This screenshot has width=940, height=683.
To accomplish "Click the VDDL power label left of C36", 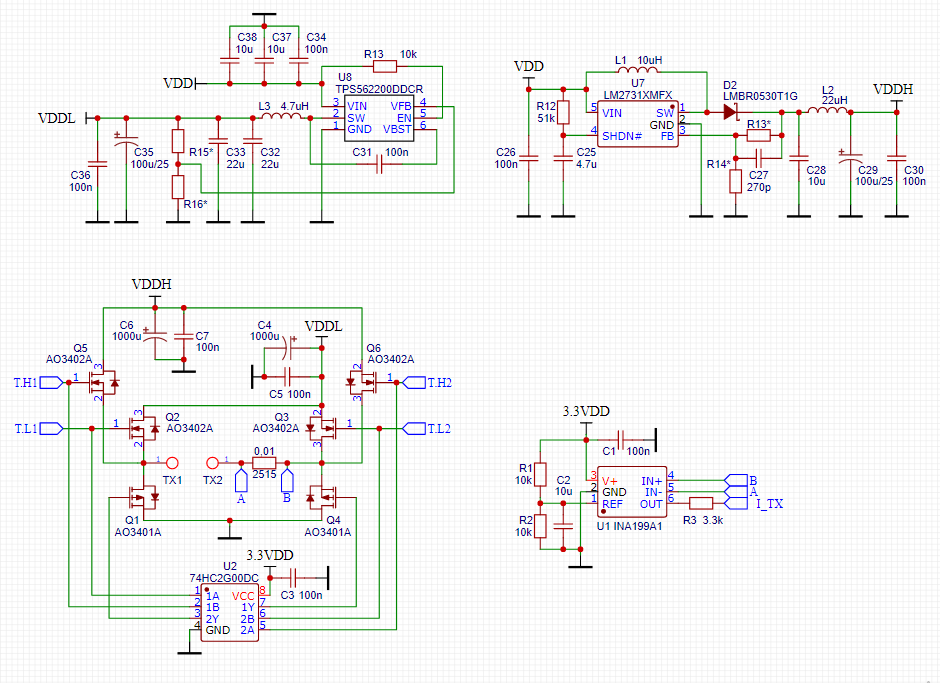I will 57,118.
